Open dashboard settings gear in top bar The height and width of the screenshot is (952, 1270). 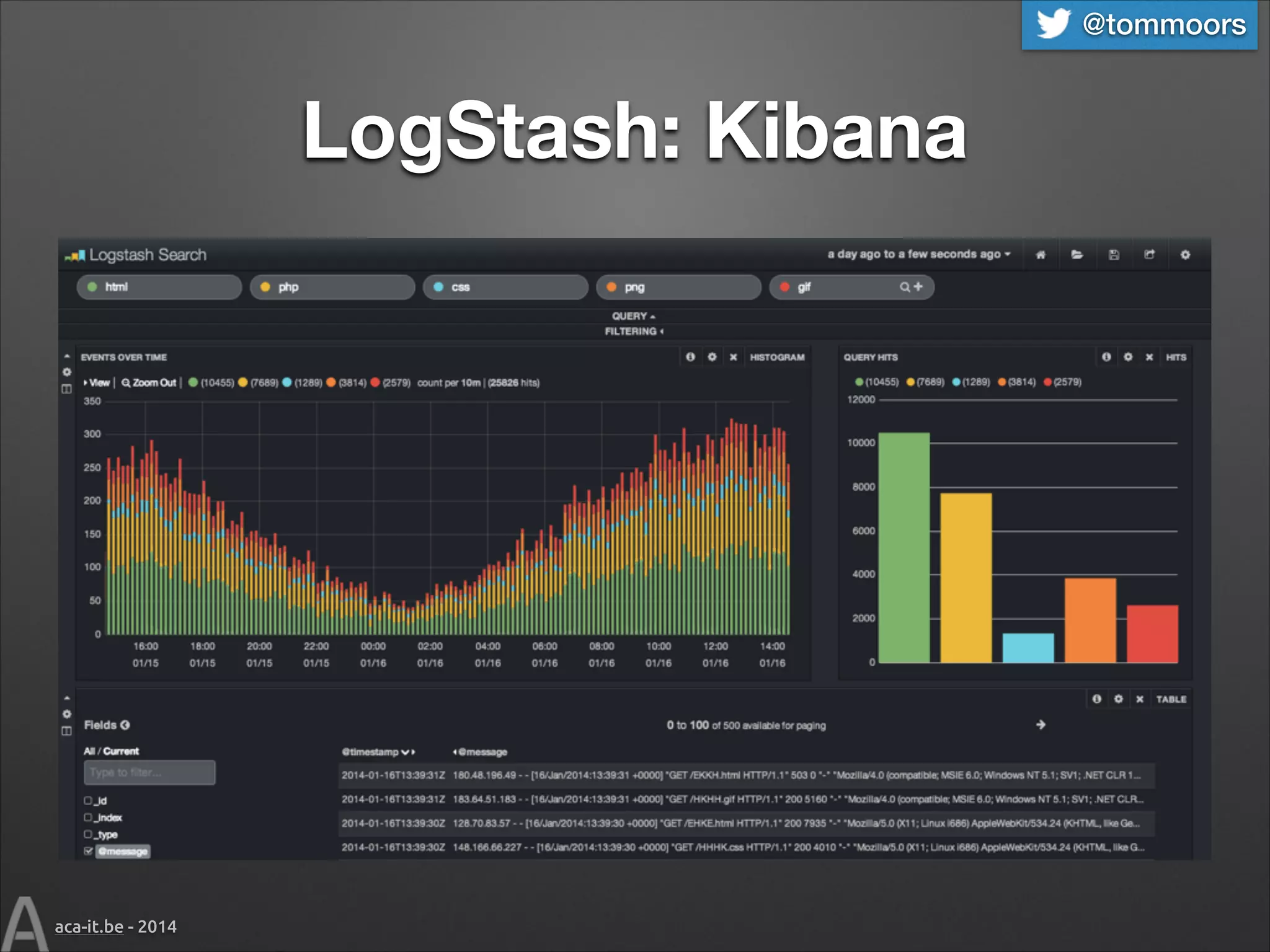tap(1185, 255)
